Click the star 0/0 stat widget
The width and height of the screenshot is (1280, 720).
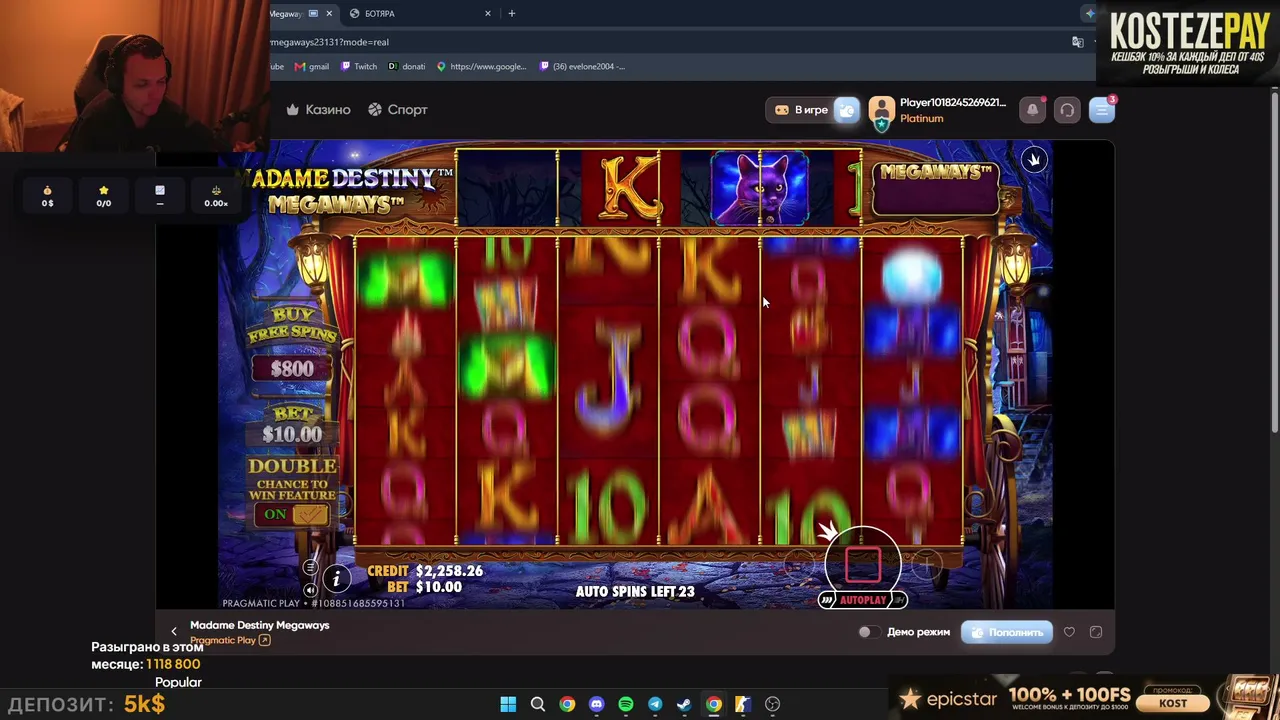[x=103, y=196]
